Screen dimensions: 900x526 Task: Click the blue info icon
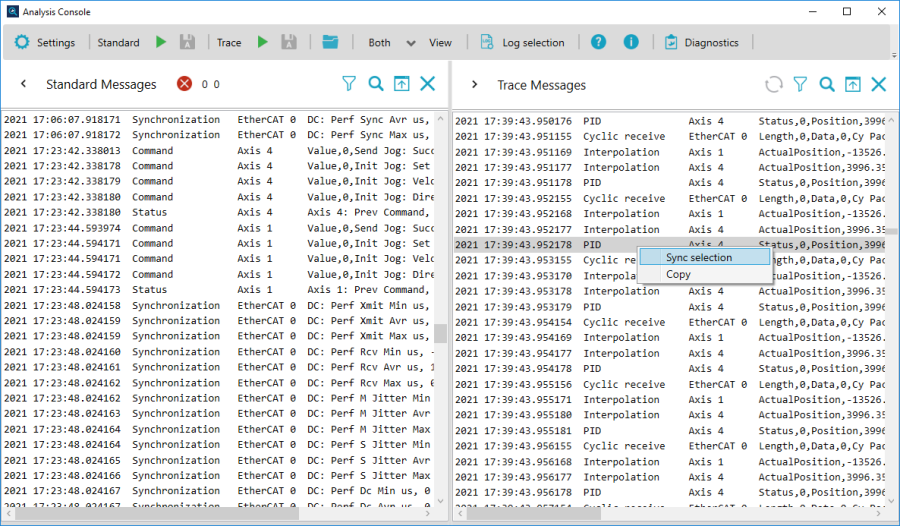631,43
